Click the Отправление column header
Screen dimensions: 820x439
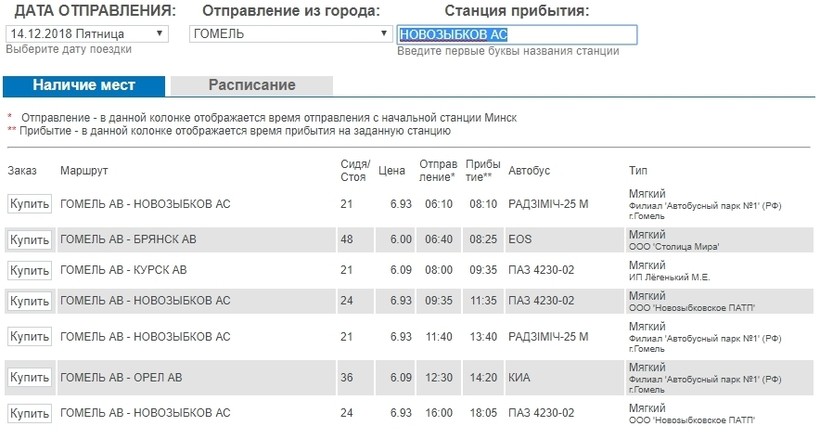pyautogui.click(x=438, y=171)
